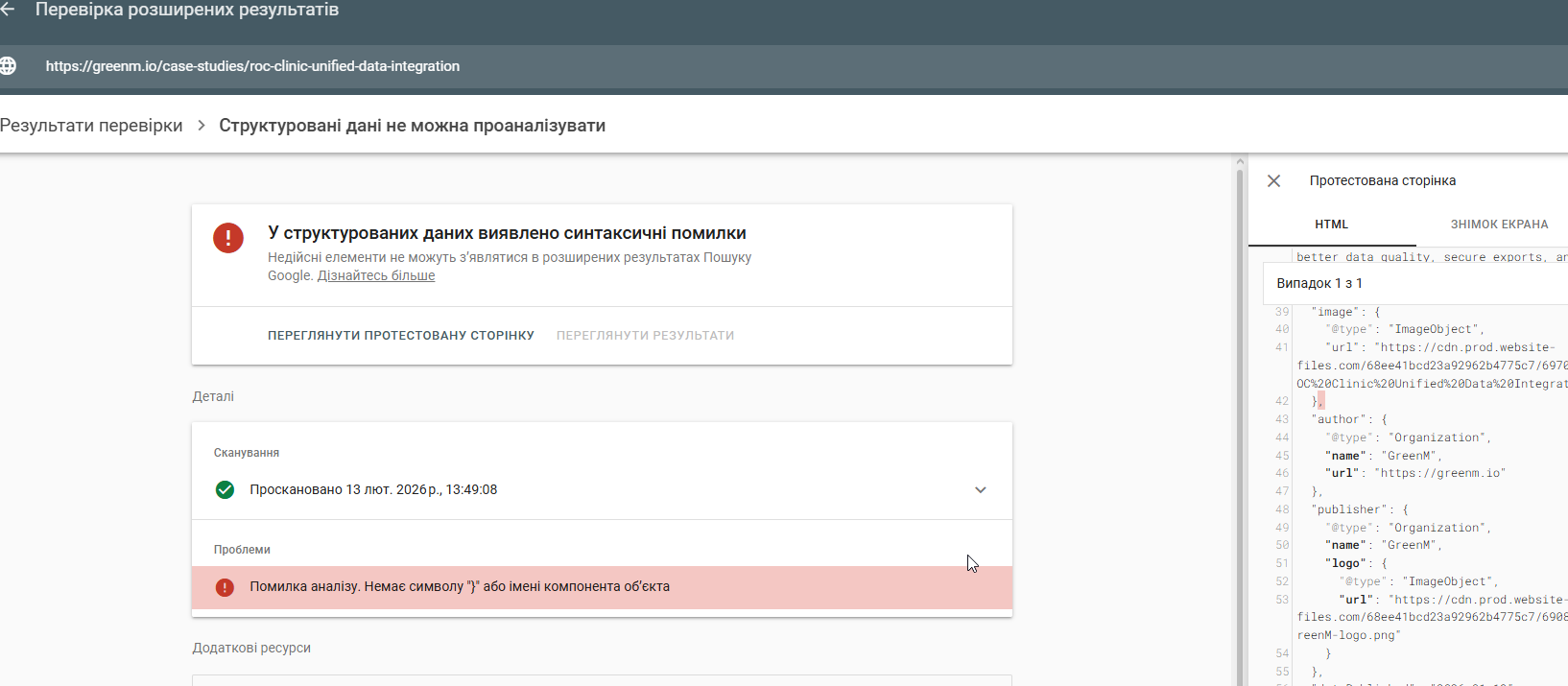Close the Протестована сторінка panel

click(x=1273, y=181)
